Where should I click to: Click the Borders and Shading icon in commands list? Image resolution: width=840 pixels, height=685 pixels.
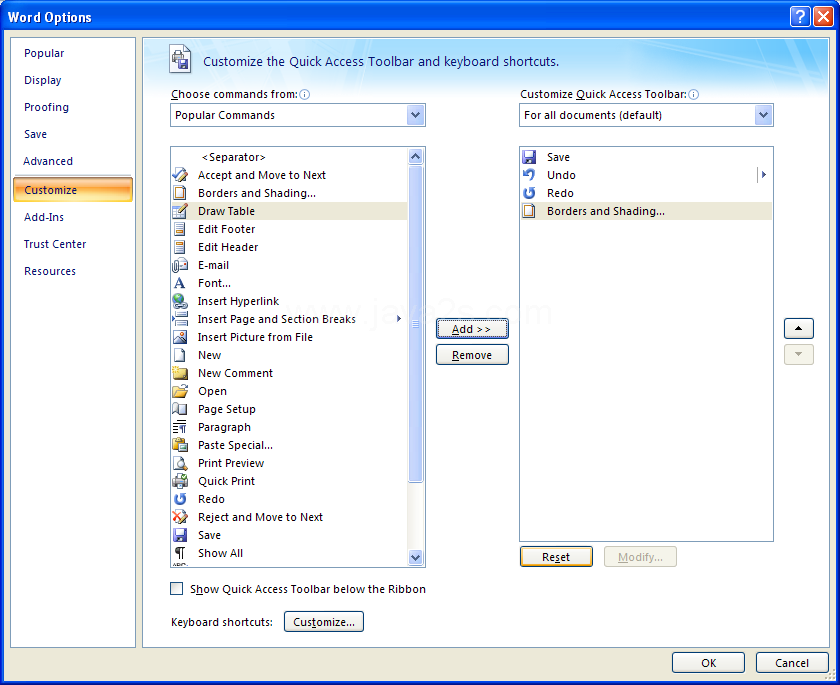(x=180, y=193)
